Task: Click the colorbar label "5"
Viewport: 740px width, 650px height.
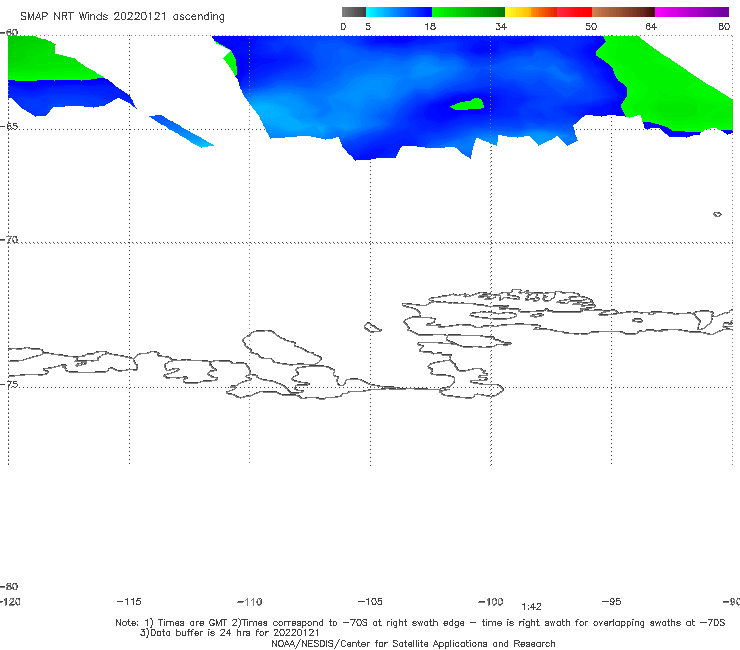Action: click(368, 27)
